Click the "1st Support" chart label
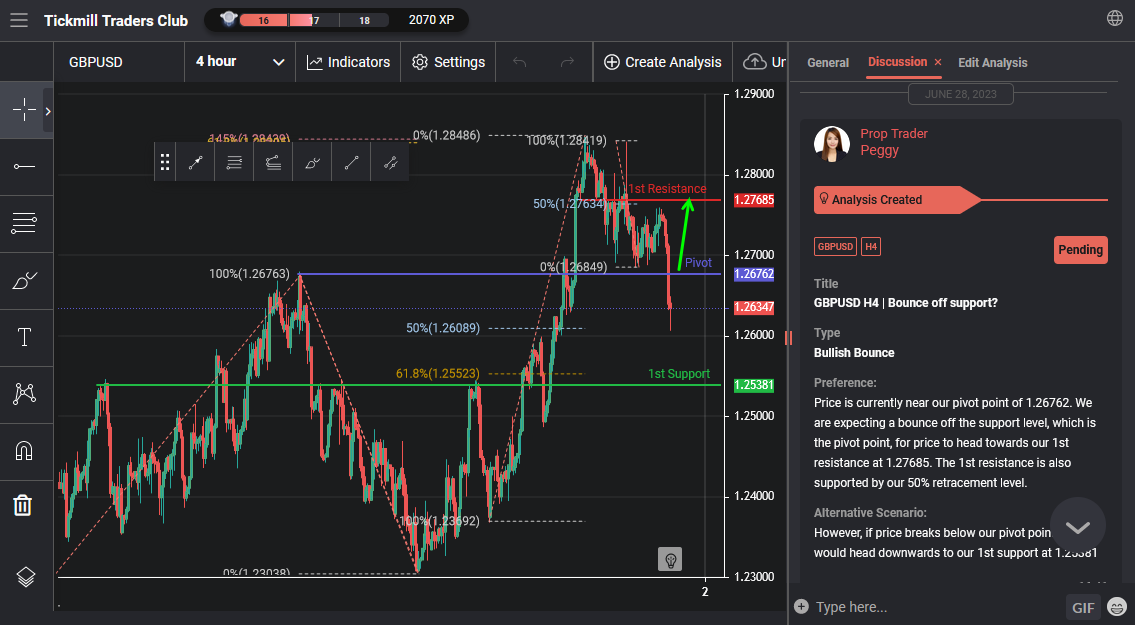The image size is (1135, 625). tap(678, 374)
